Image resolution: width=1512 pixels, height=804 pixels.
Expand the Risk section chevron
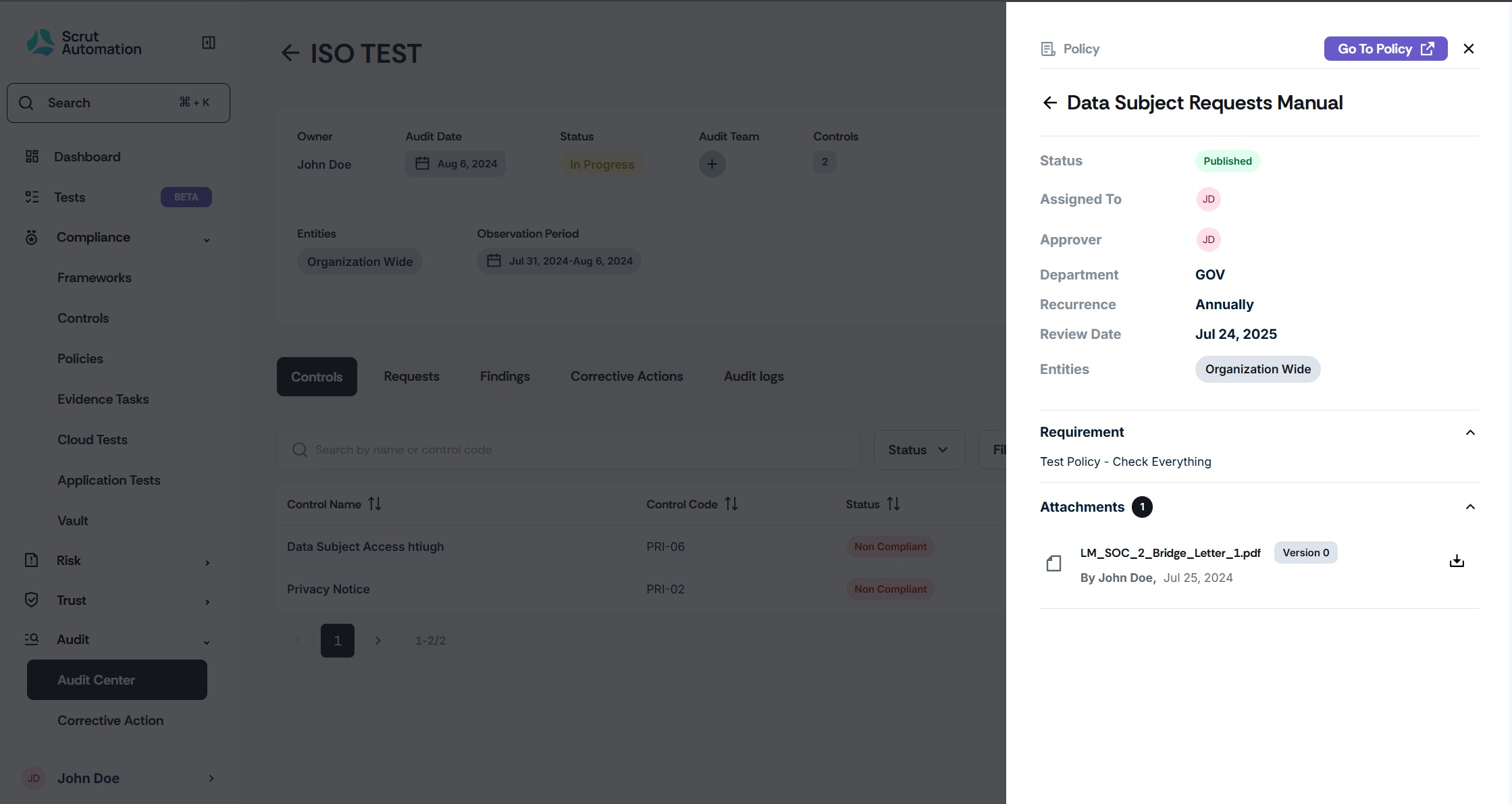tap(207, 562)
